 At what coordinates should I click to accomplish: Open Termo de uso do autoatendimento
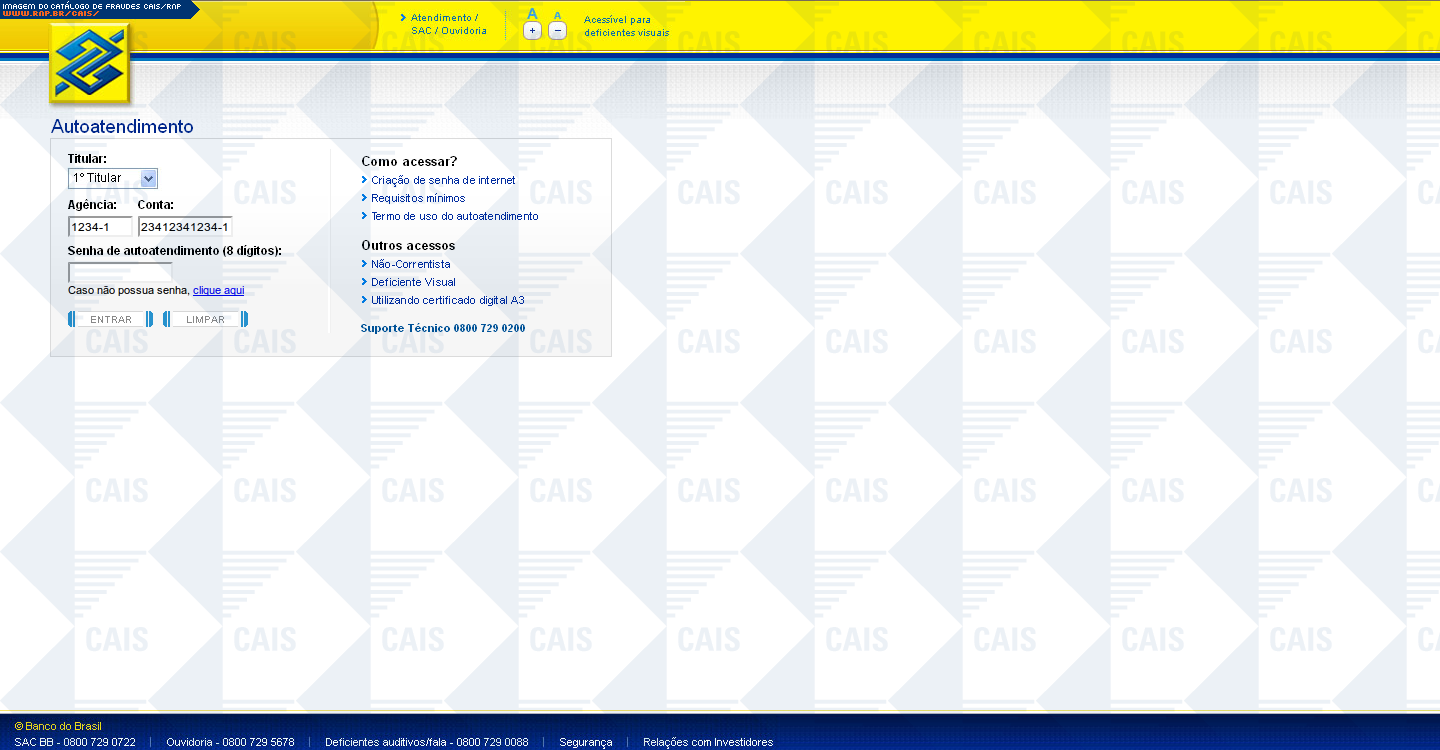tap(454, 217)
